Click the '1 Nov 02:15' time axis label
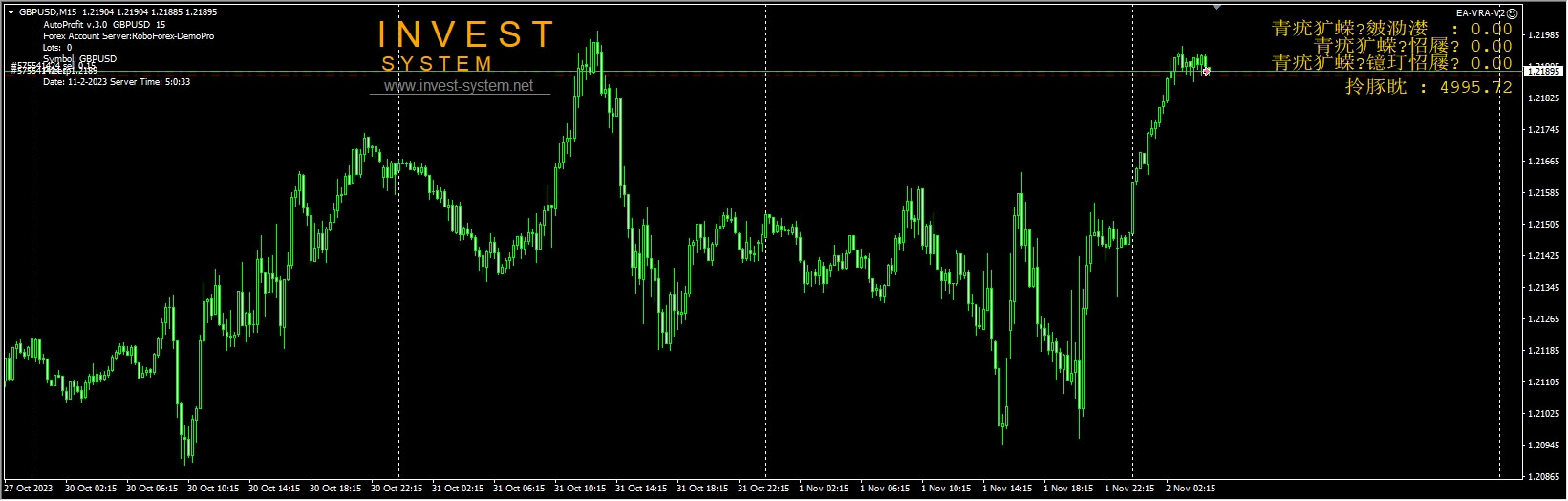1568x501 pixels. [824, 489]
